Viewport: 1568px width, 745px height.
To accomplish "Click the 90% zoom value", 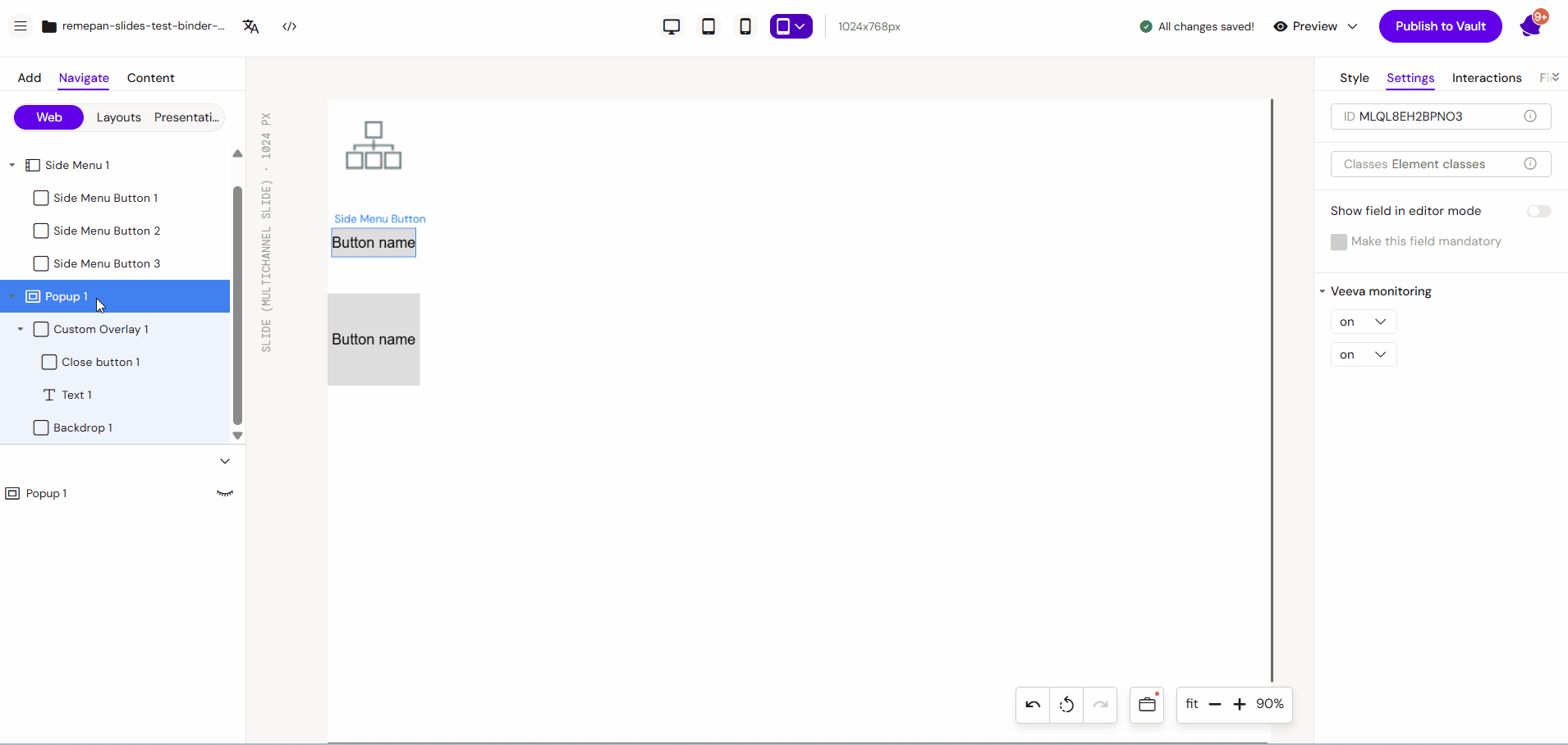I will (1270, 704).
